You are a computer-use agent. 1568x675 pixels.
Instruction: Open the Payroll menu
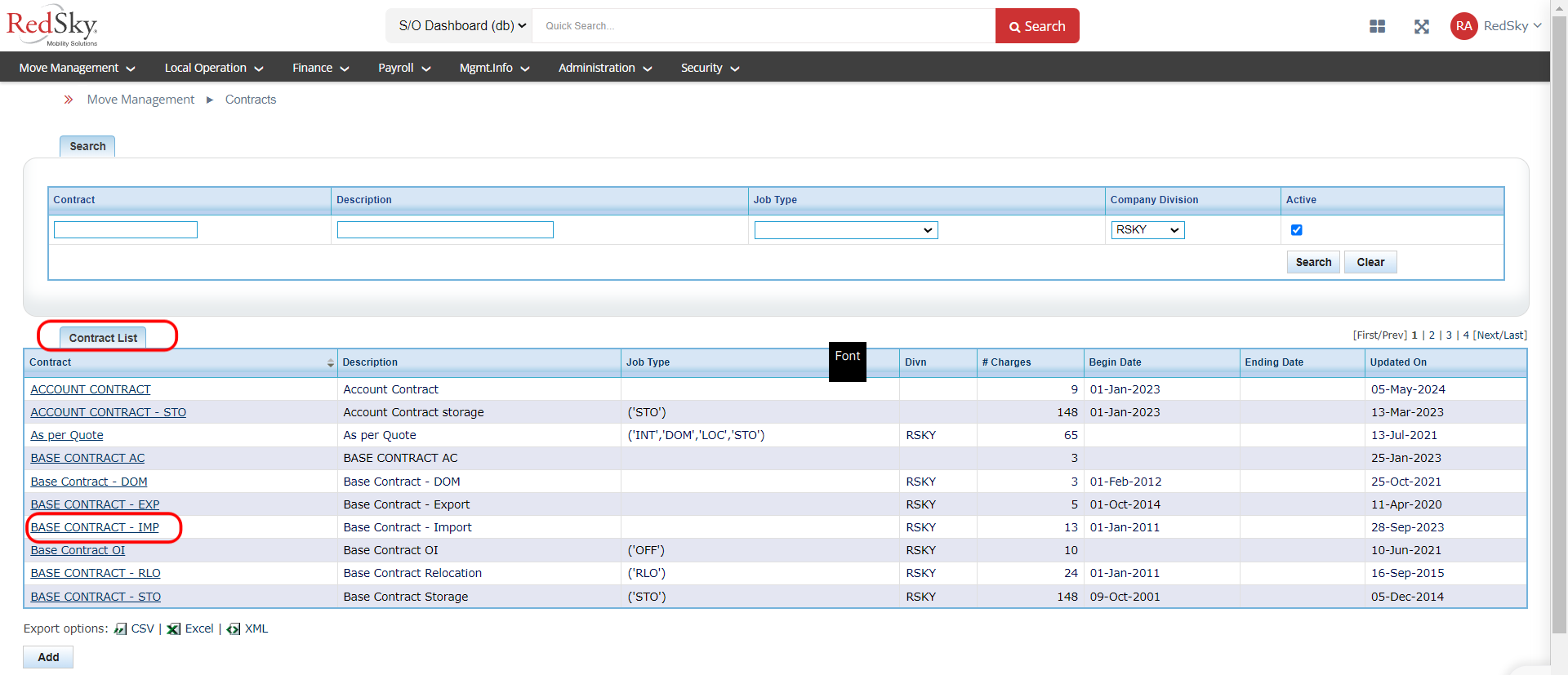[x=404, y=68]
